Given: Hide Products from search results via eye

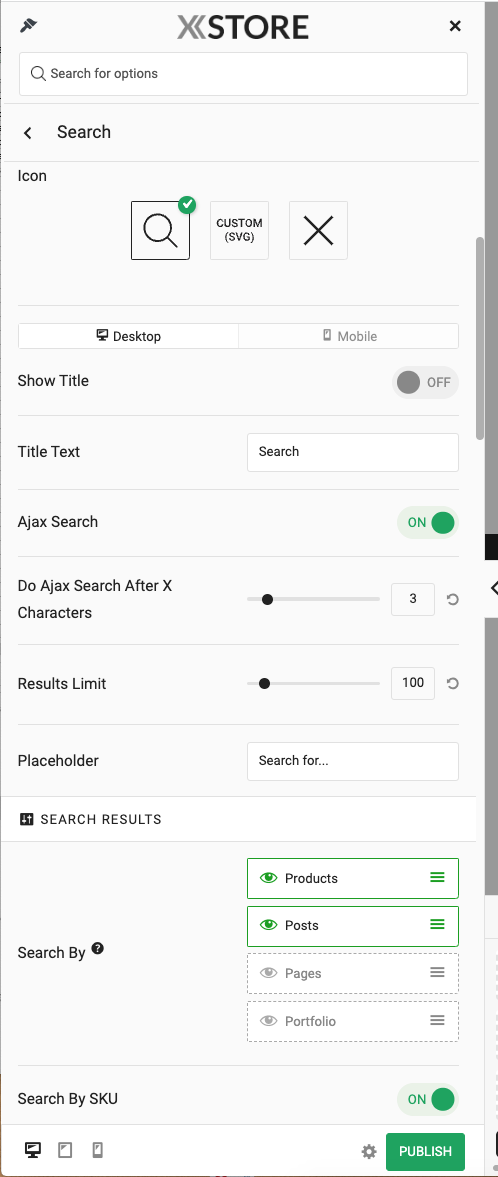Looking at the screenshot, I should pyautogui.click(x=268, y=878).
